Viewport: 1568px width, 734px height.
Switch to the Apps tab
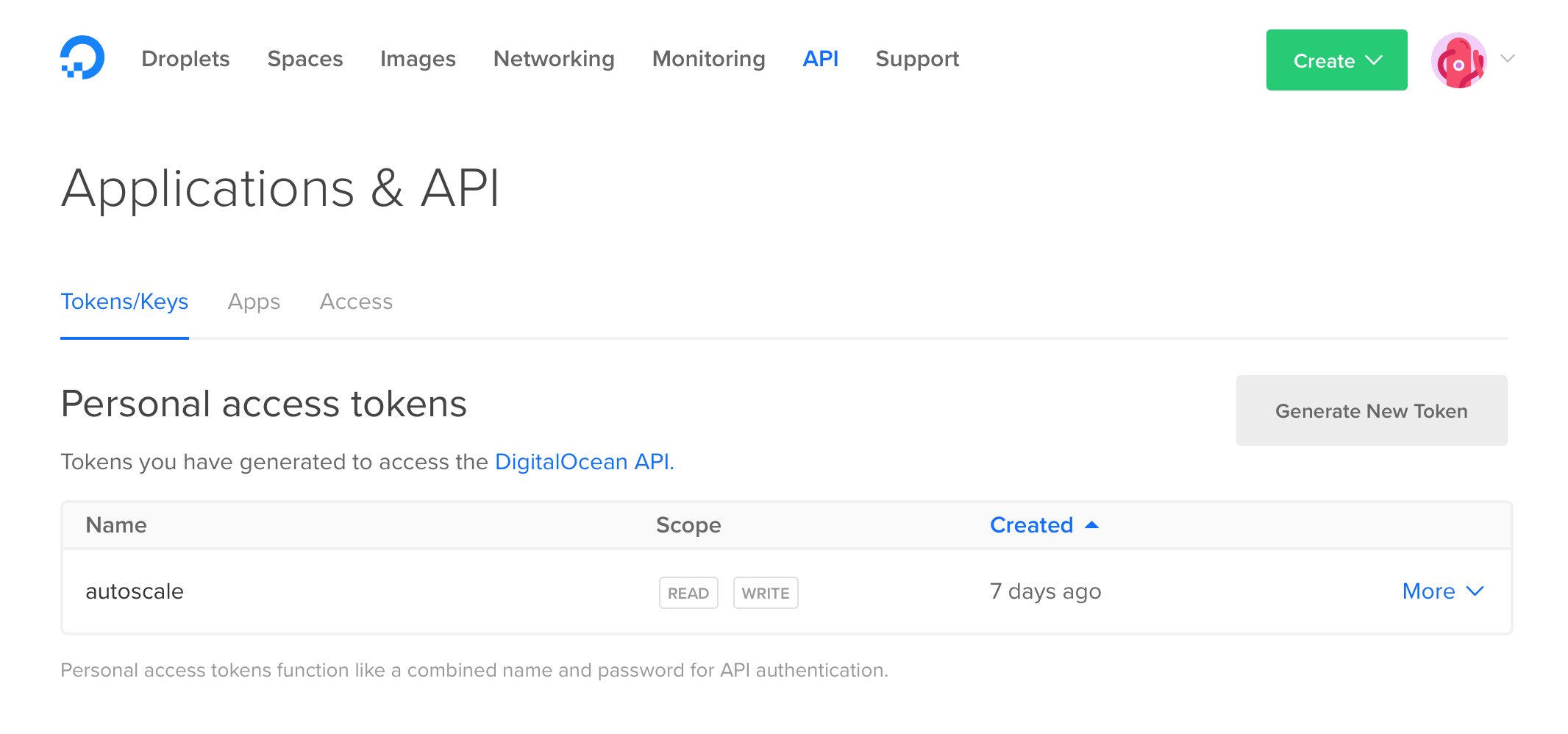[x=254, y=302]
